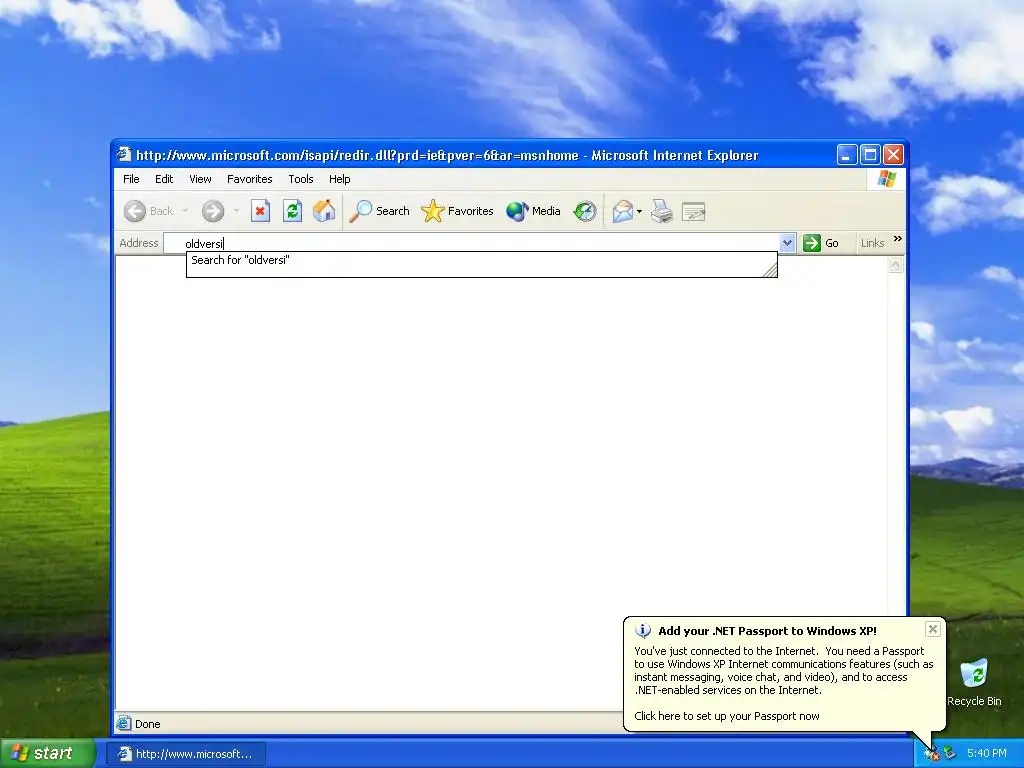This screenshot has height=768, width=1024.
Task: Open the History icon in the toolbar
Action: click(584, 211)
